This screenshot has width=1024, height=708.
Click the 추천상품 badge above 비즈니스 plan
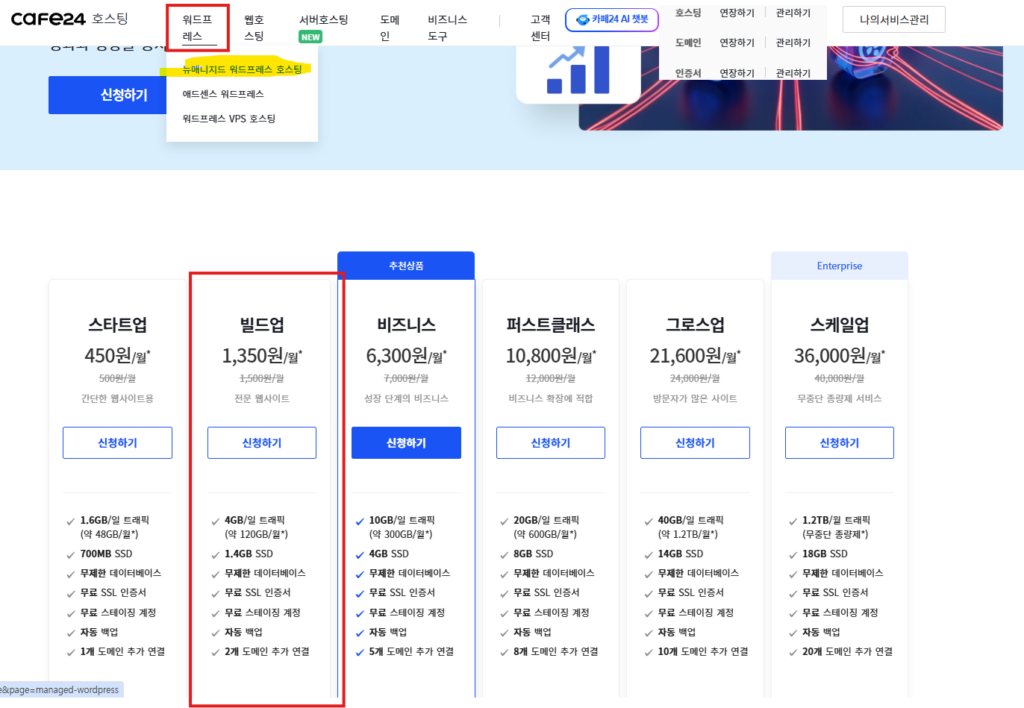click(x=405, y=266)
